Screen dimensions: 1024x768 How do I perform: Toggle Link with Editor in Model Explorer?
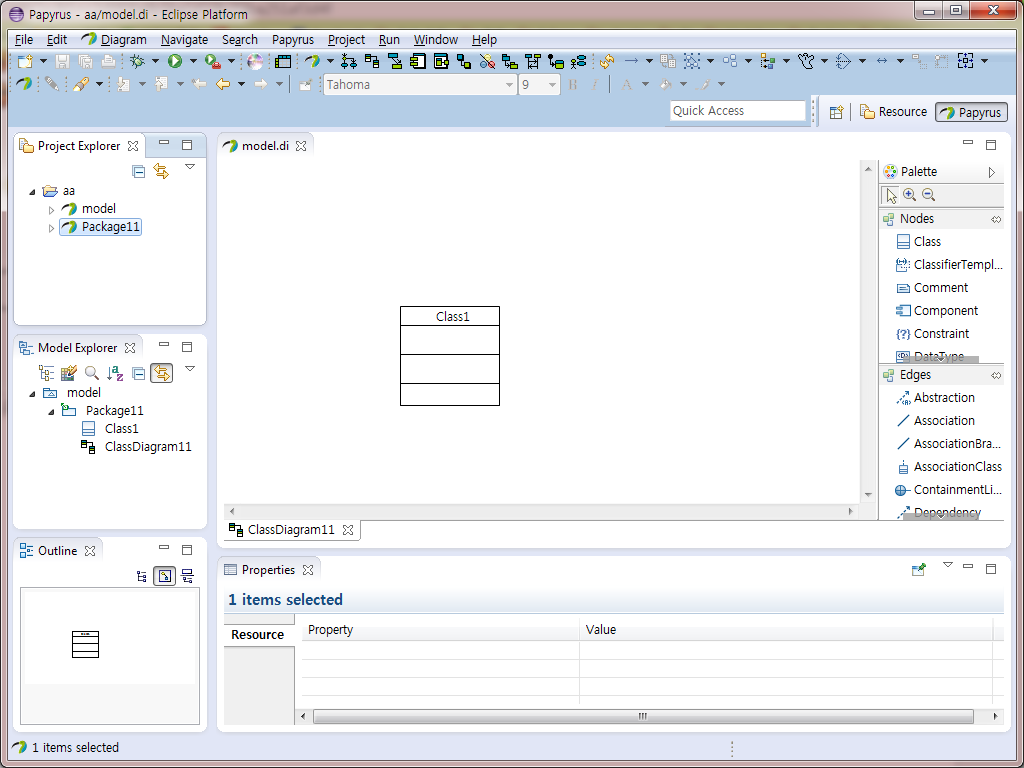tap(161, 373)
